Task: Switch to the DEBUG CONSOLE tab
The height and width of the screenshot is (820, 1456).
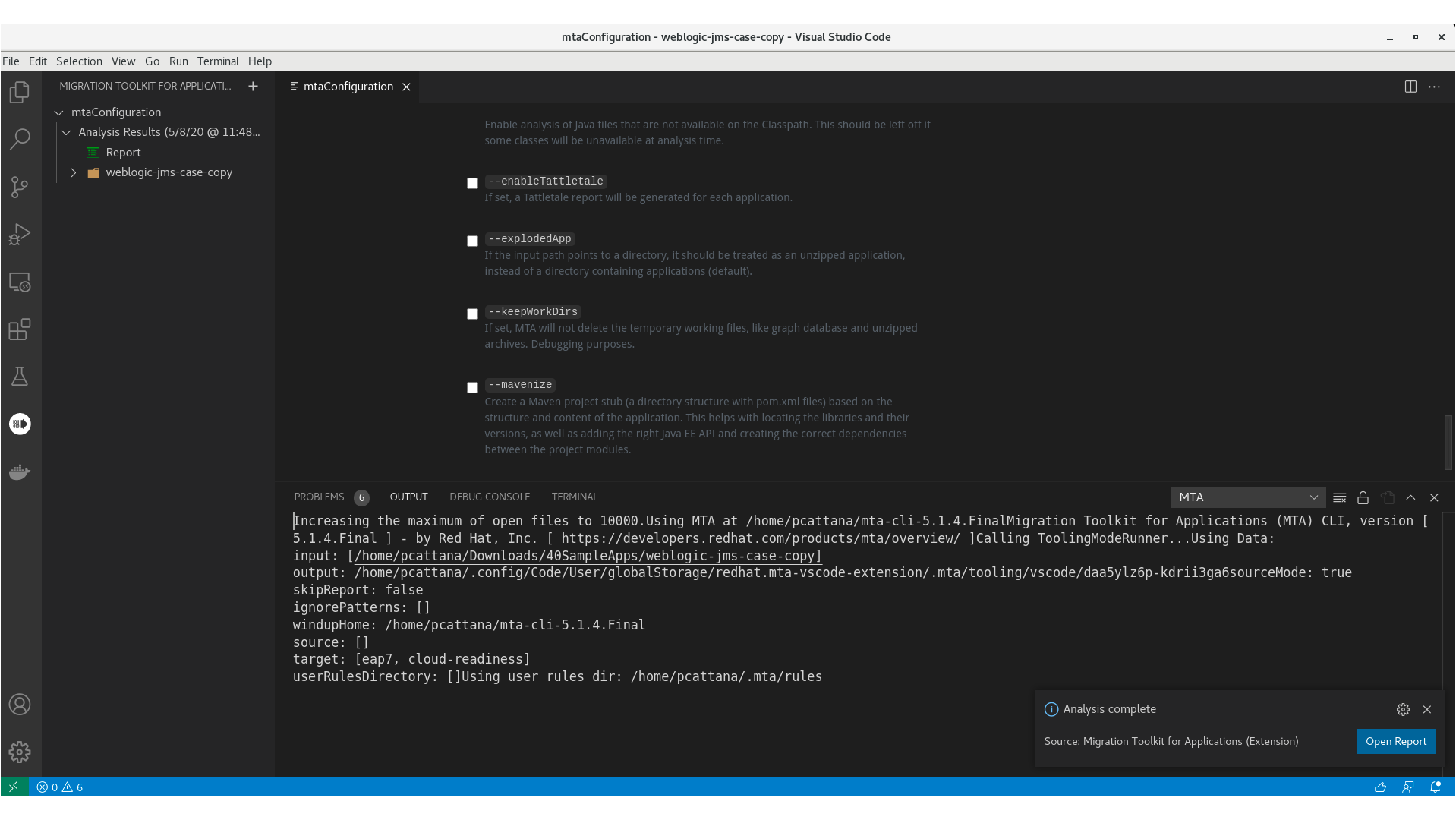Action: click(490, 497)
